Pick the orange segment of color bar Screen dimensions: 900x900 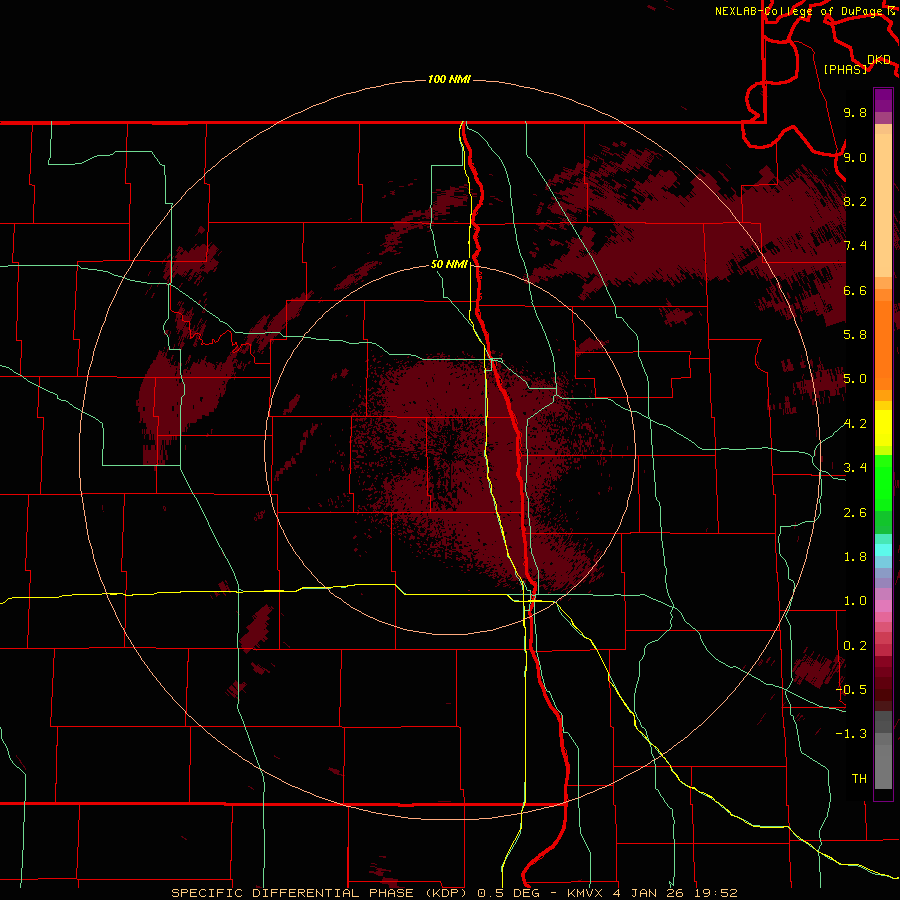883,345
